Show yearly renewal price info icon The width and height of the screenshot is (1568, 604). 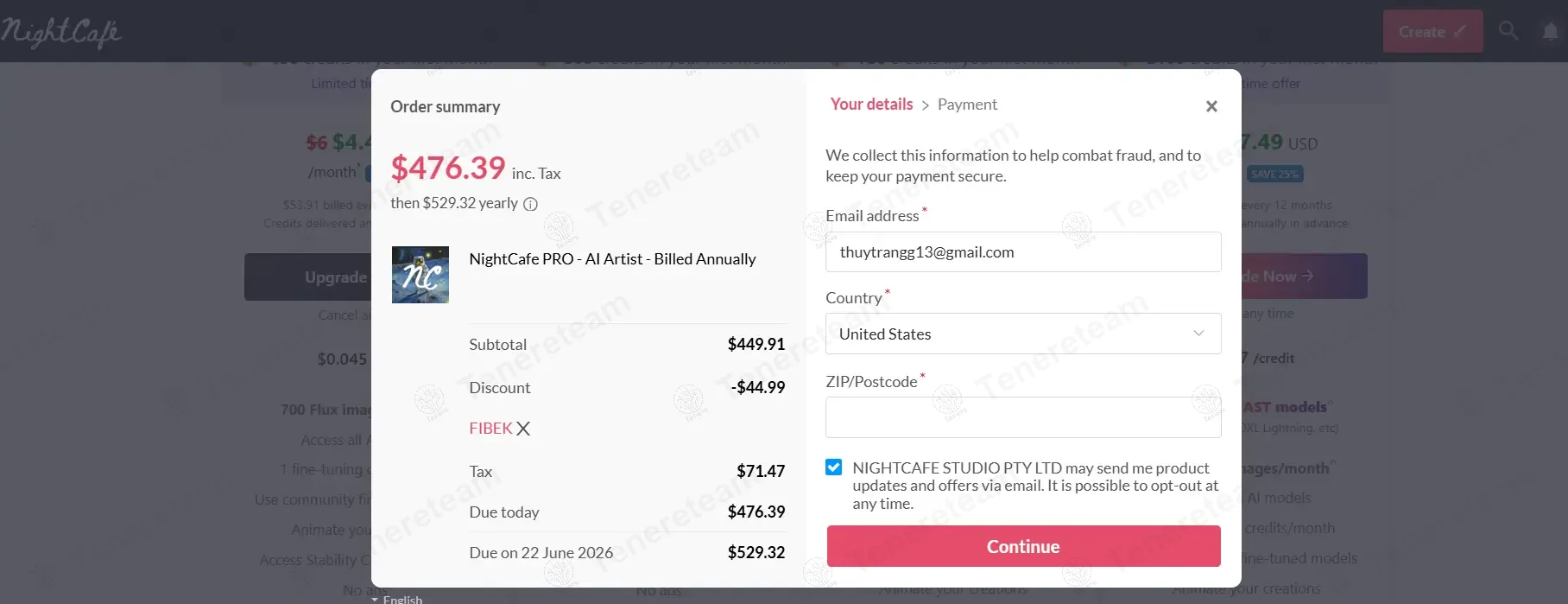pos(531,205)
